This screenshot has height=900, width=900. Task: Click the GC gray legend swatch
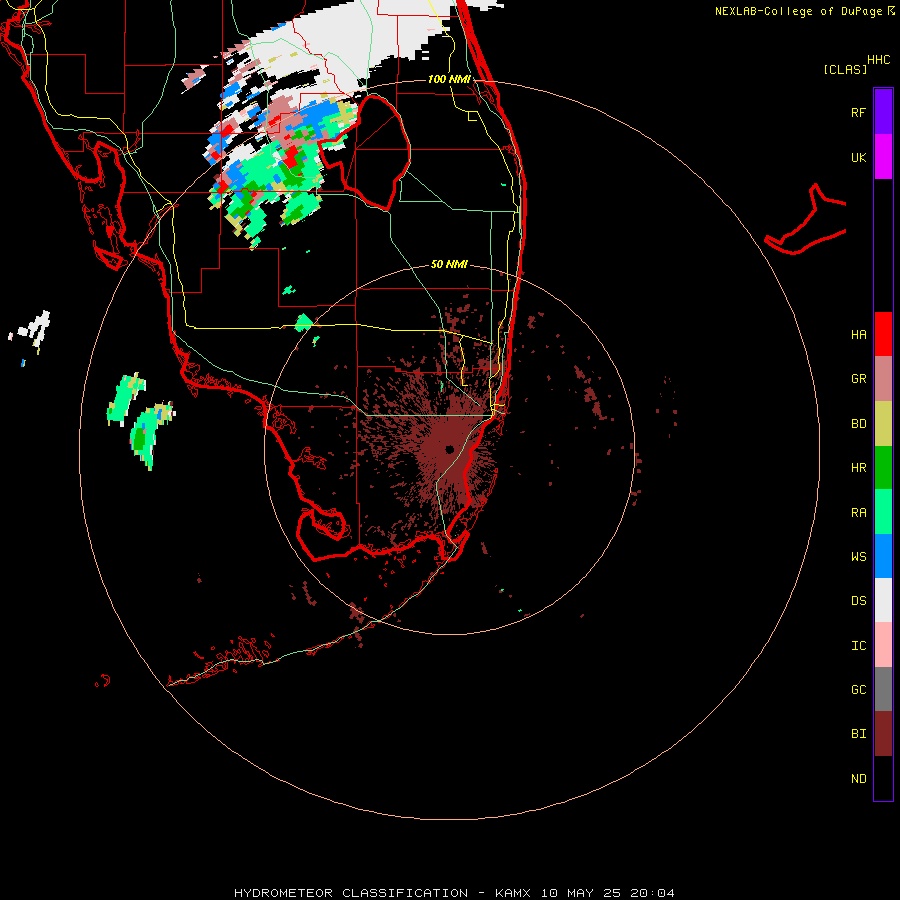[x=883, y=689]
